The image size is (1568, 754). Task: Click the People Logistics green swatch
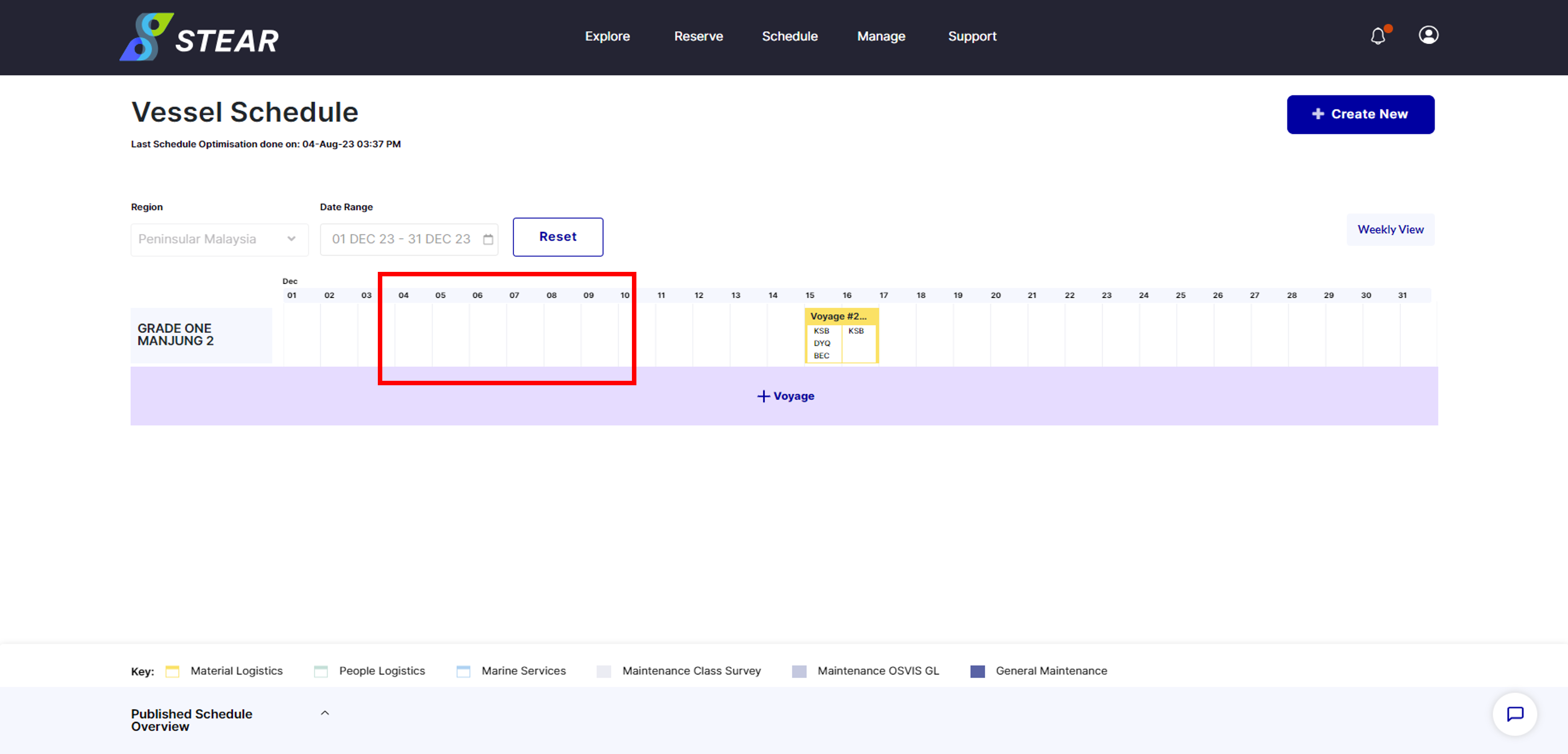tap(321, 671)
